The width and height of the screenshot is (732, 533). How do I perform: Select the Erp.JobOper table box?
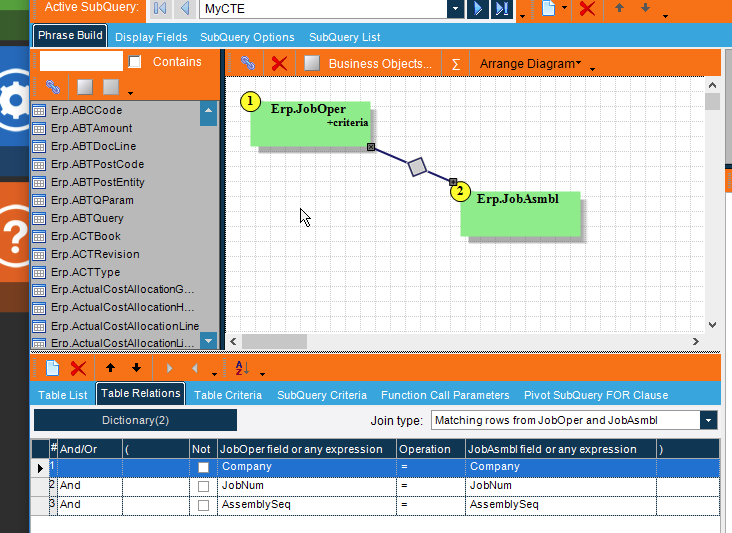pos(310,124)
